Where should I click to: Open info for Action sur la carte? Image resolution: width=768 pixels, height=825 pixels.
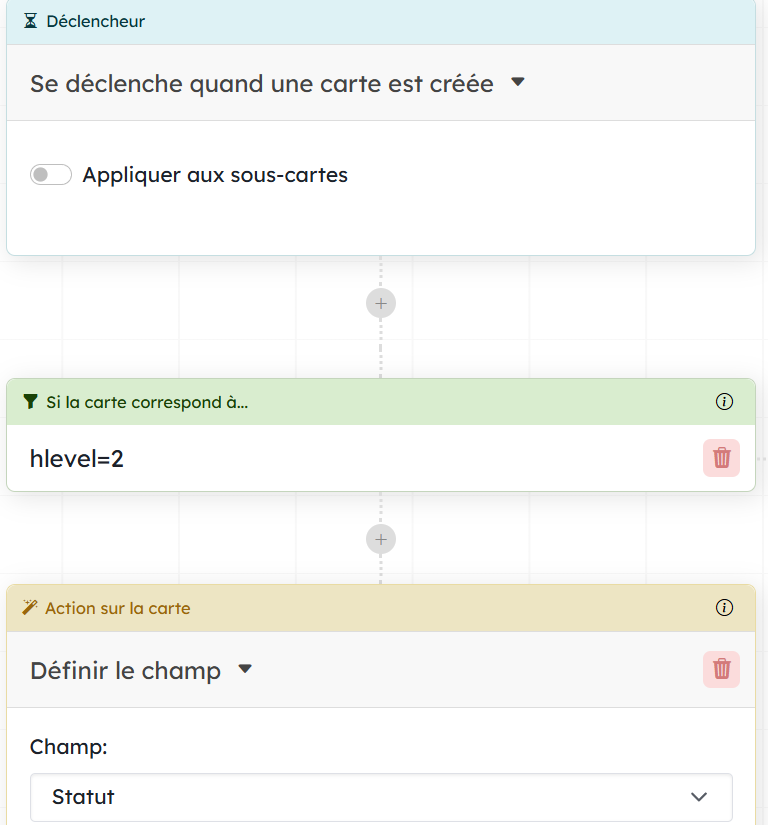coord(725,608)
